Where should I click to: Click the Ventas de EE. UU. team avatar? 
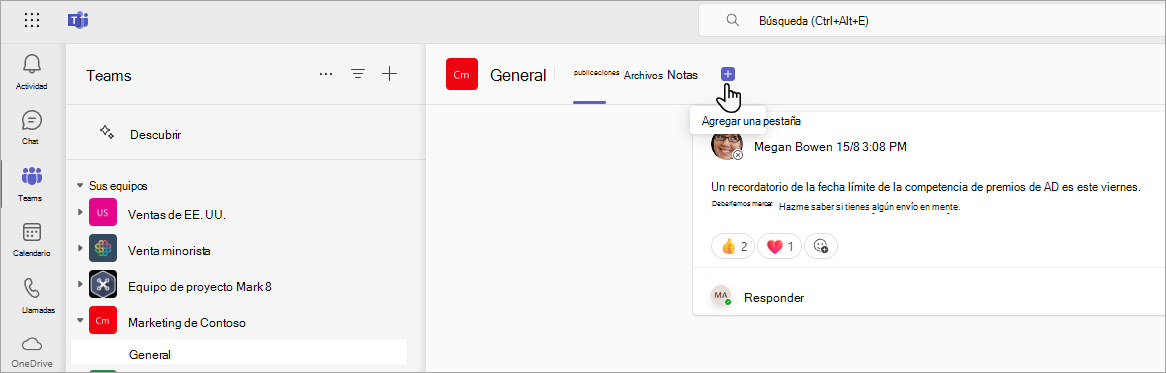click(103, 213)
